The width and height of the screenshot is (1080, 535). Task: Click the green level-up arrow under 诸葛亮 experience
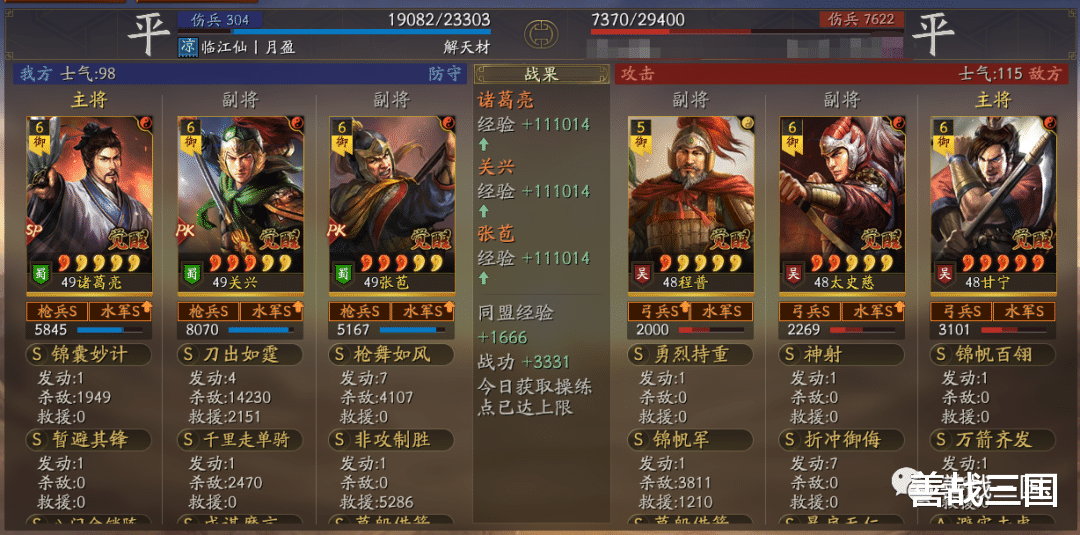tap(484, 145)
